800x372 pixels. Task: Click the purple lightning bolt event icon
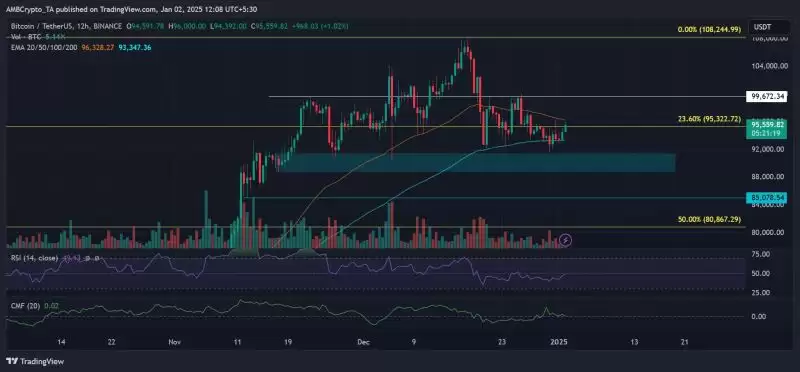click(x=565, y=239)
